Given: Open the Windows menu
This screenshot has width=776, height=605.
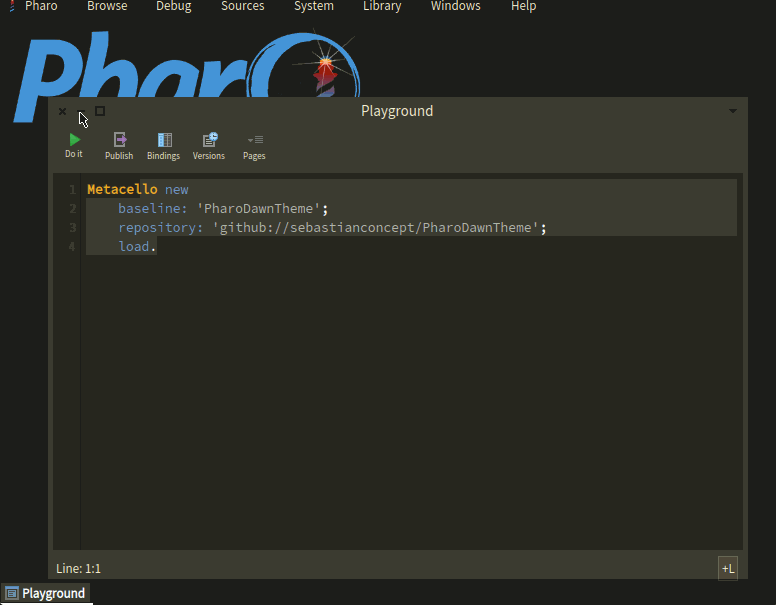Looking at the screenshot, I should coord(455,6).
